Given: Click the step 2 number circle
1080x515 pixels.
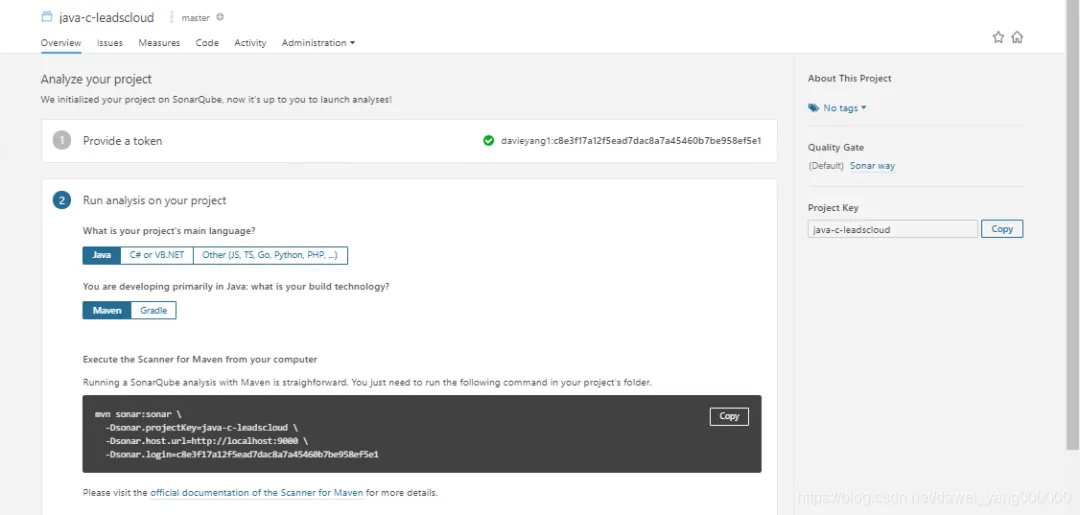Looking at the screenshot, I should (x=62, y=200).
